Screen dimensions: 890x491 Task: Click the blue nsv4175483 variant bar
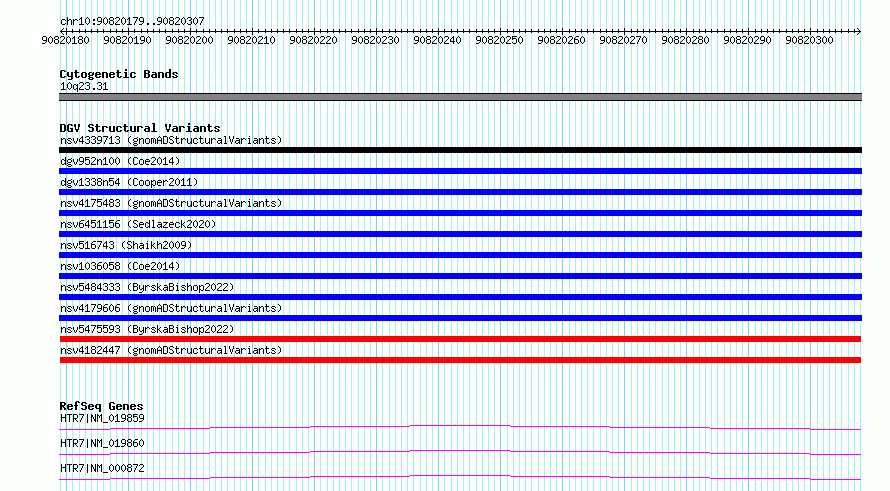[x=460, y=213]
